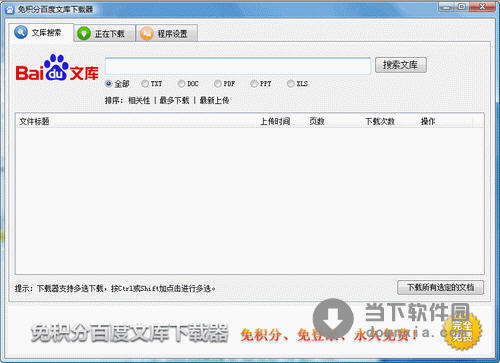Viewport: 500px width, 363px height.
Task: Click the magnifier icon on 文库搜索 tab
Action: [21, 32]
